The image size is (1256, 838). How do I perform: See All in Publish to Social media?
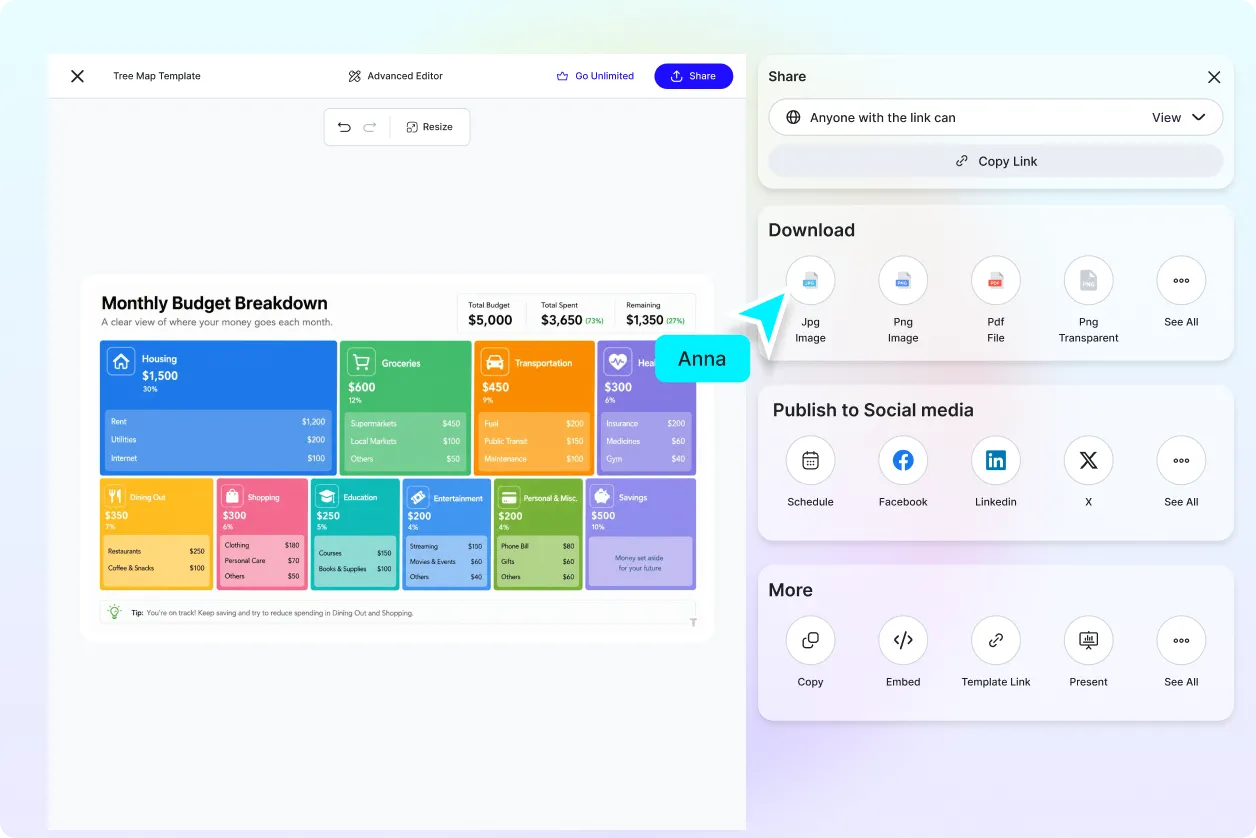(x=1181, y=461)
